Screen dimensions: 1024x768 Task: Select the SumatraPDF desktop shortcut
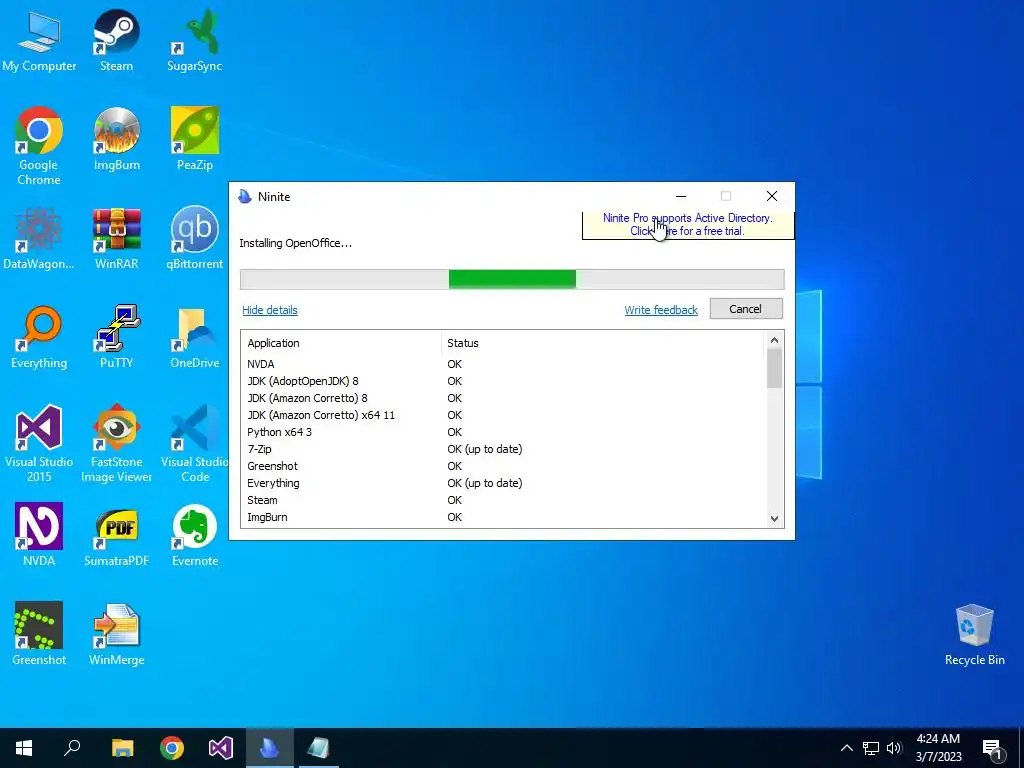tap(116, 535)
